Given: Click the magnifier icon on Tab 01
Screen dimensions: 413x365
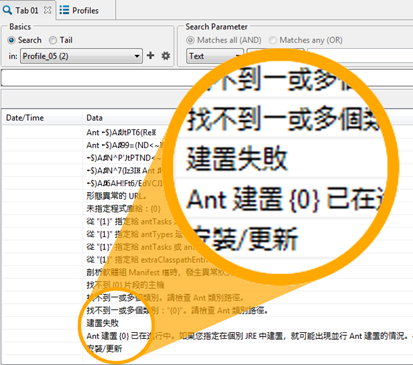Looking at the screenshot, I should pos(7,10).
